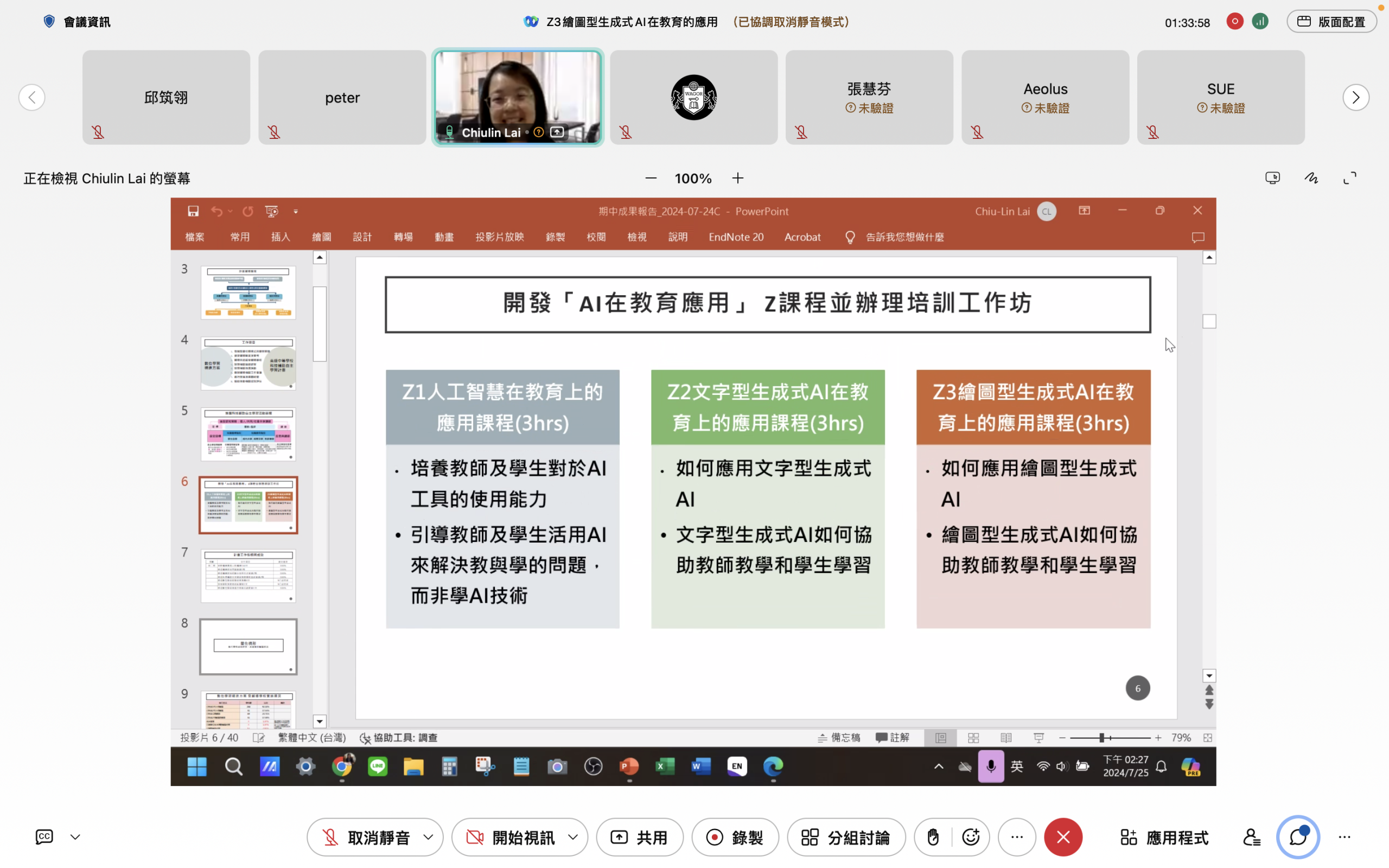1389x868 pixels.
Task: Unmute microphone with 取消靜音
Action: coord(366,837)
